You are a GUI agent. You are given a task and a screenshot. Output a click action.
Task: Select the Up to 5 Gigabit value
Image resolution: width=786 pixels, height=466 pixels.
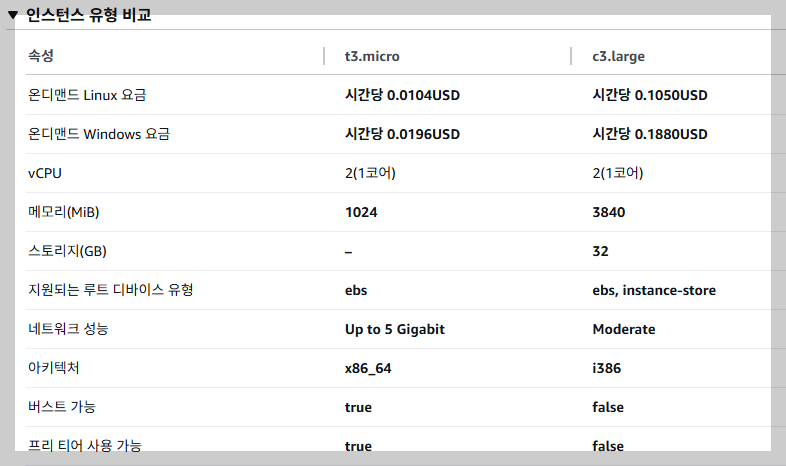[x=395, y=330]
